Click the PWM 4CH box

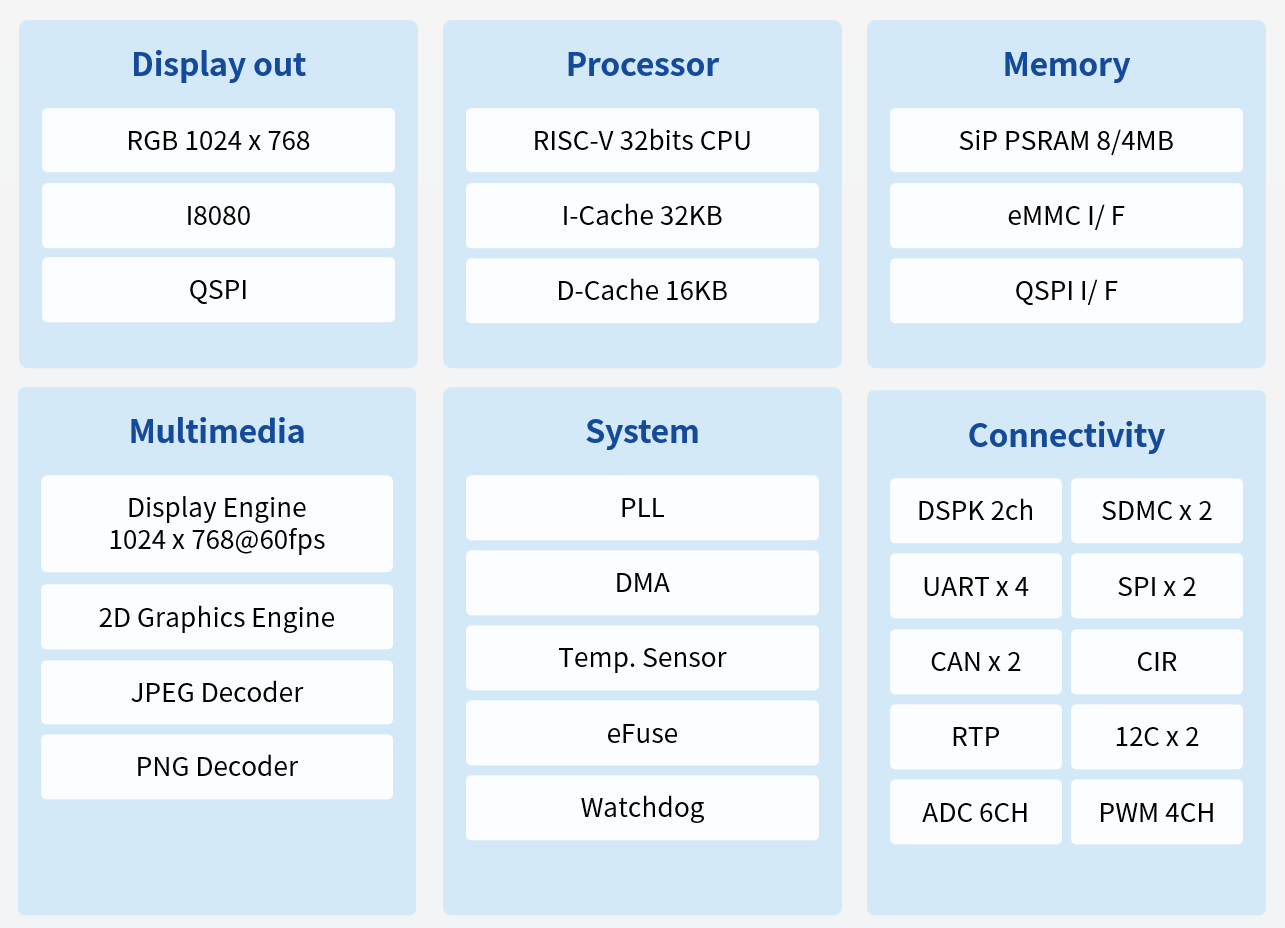pyautogui.click(x=1157, y=812)
